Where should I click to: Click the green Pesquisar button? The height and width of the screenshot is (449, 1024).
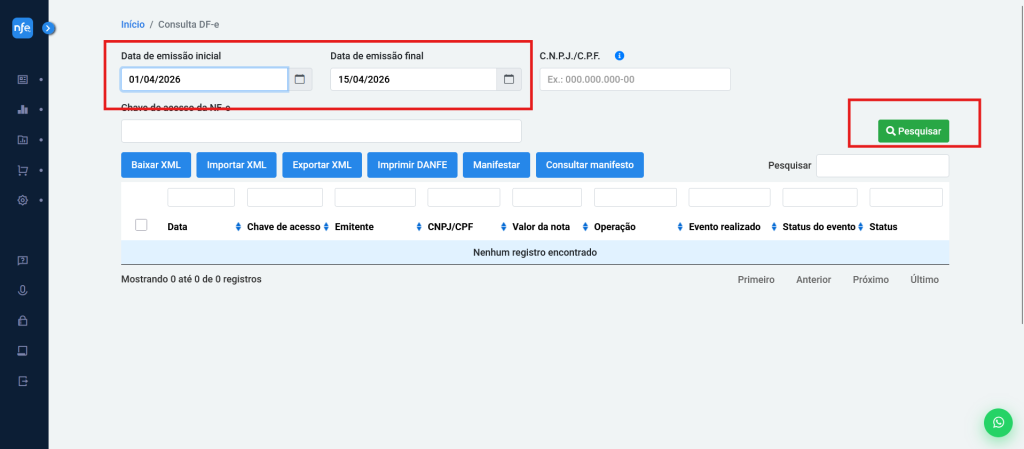pos(914,131)
